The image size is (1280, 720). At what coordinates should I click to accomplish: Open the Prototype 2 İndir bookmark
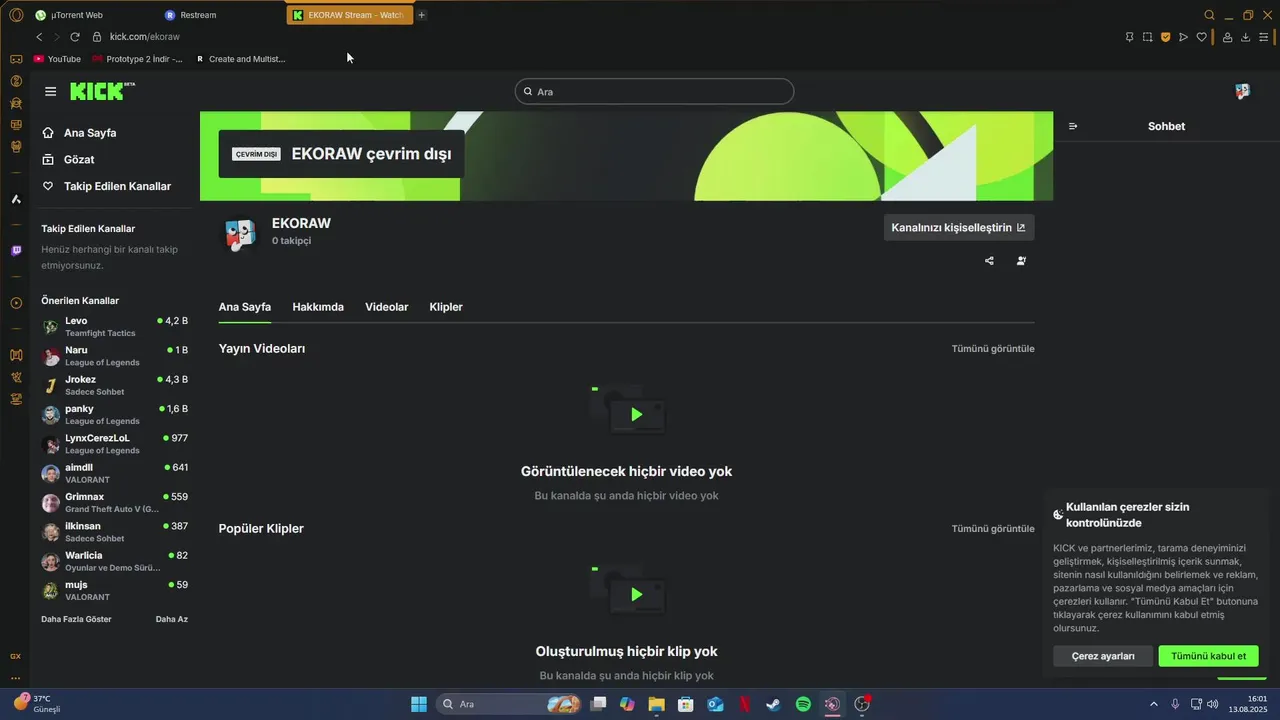point(138,59)
